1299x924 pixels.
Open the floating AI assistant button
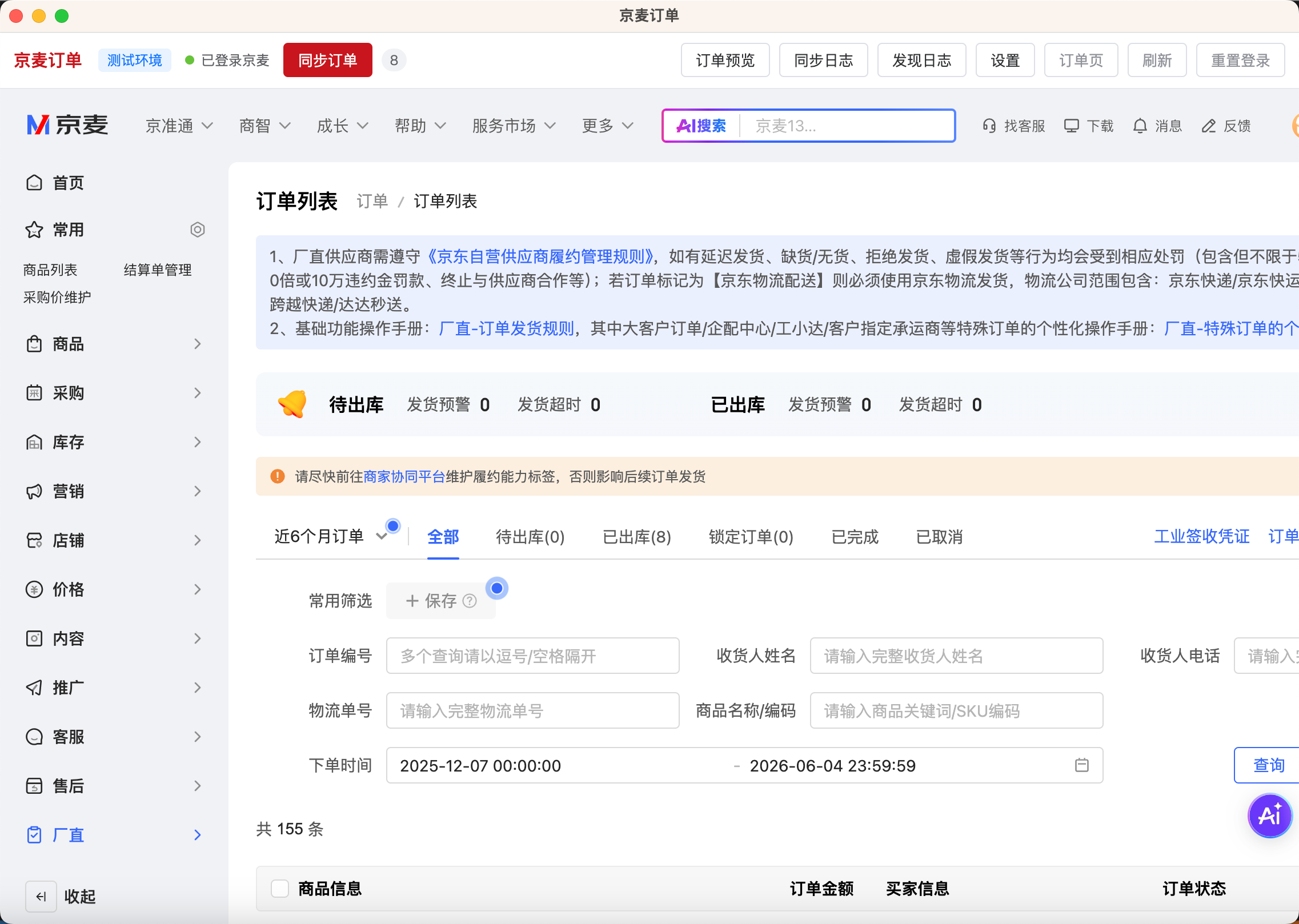pyautogui.click(x=1270, y=815)
